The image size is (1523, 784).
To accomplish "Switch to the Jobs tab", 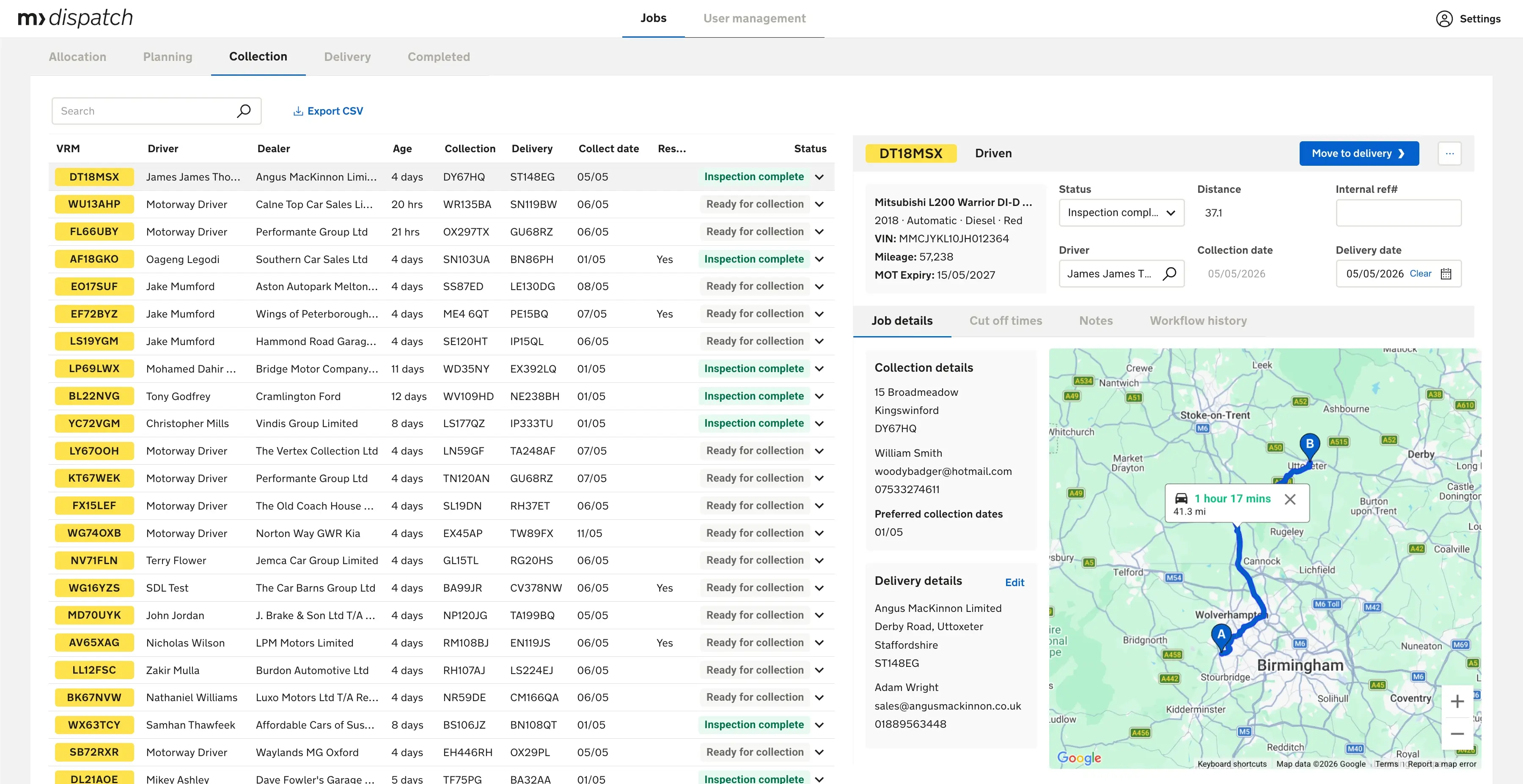I will point(653,18).
